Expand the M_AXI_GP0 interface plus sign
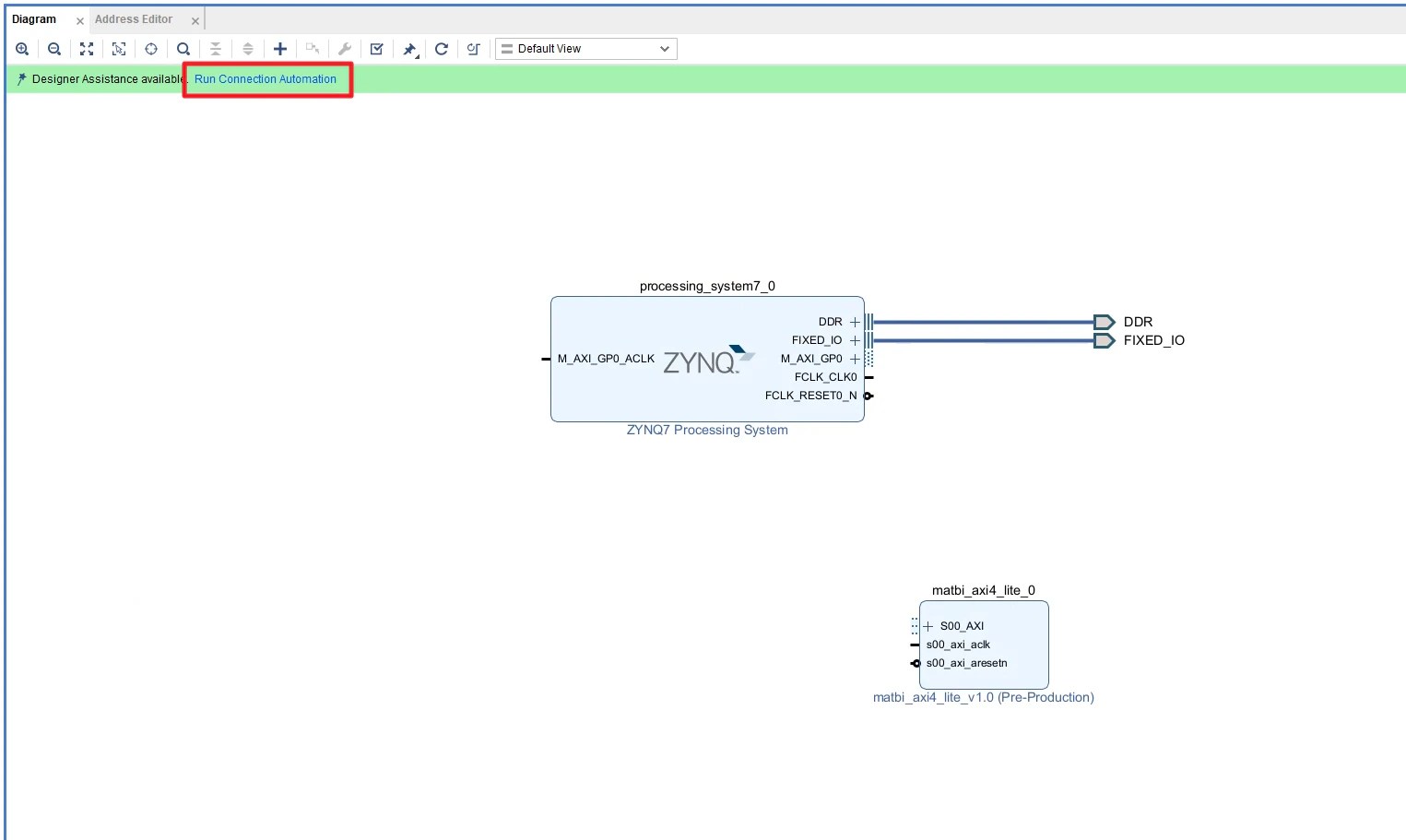 [x=855, y=359]
